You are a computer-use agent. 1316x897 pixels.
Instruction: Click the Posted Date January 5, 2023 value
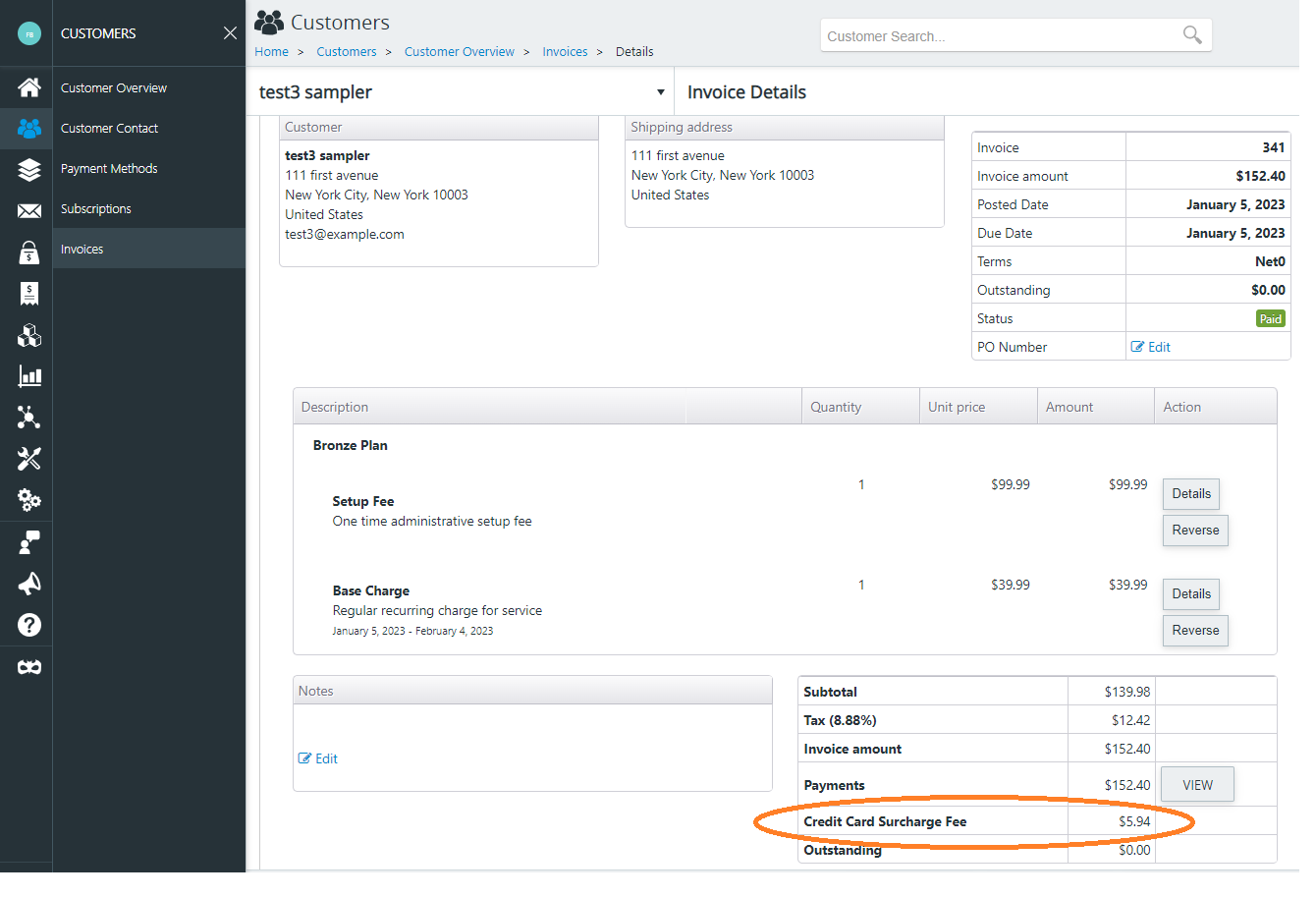(1235, 204)
